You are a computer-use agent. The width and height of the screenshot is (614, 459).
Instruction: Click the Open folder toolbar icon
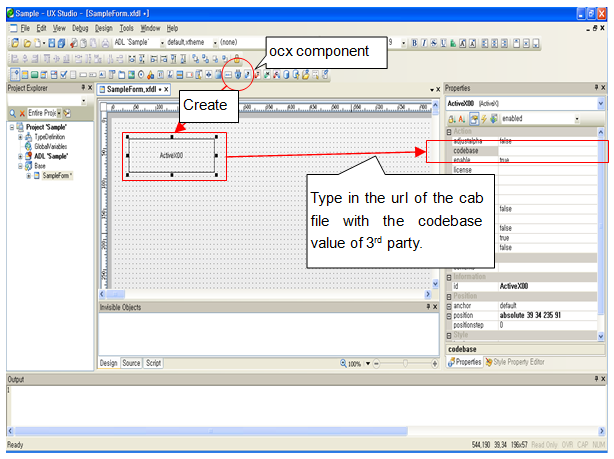[27, 43]
